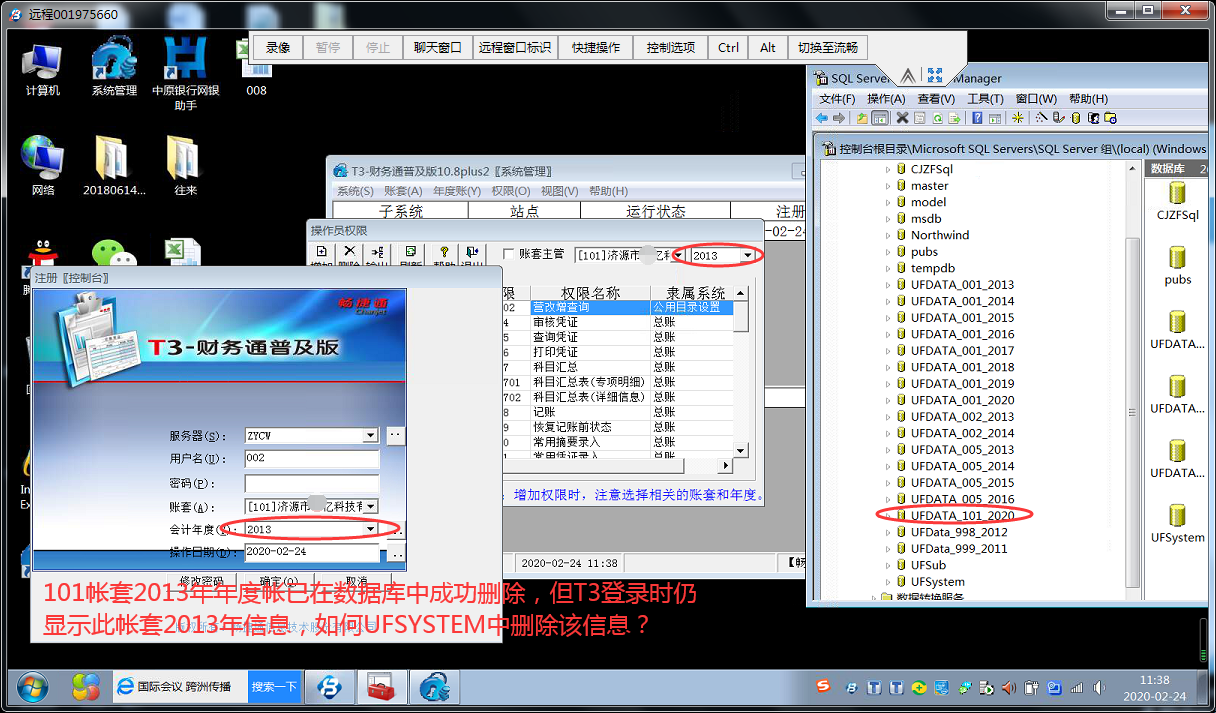The height and width of the screenshot is (713, 1216).
Task: Click the 用户名 input field in login dialog
Action: click(312, 459)
